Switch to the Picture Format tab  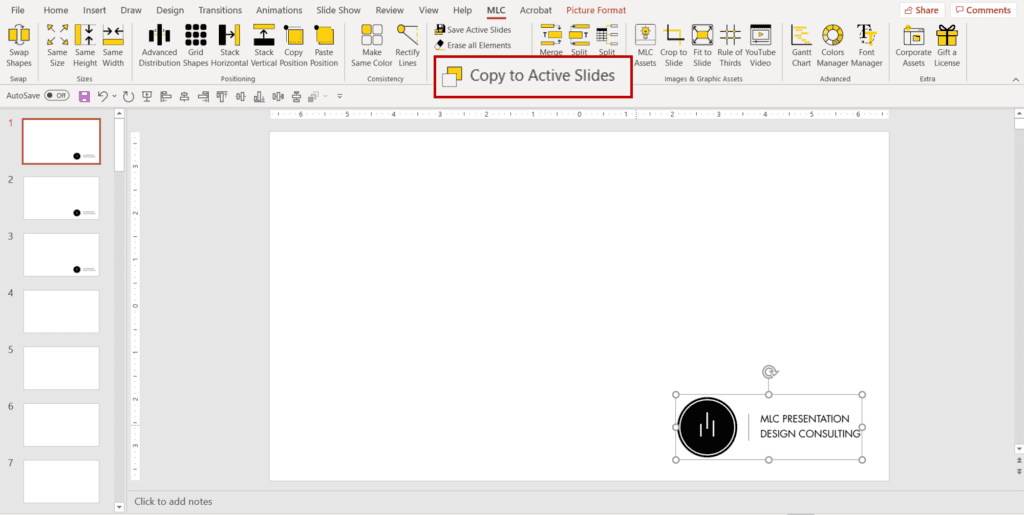[596, 10]
